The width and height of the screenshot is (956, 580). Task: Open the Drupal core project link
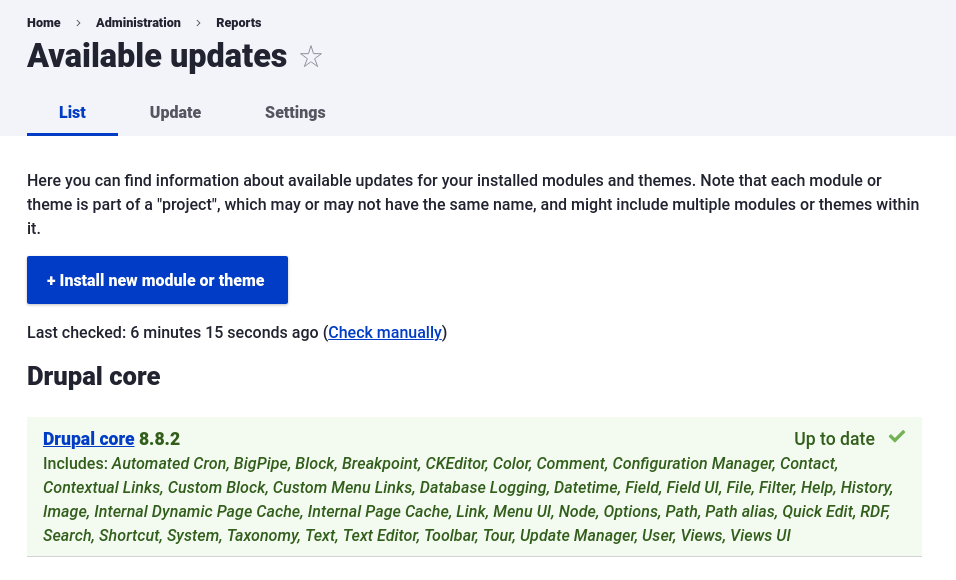click(89, 439)
